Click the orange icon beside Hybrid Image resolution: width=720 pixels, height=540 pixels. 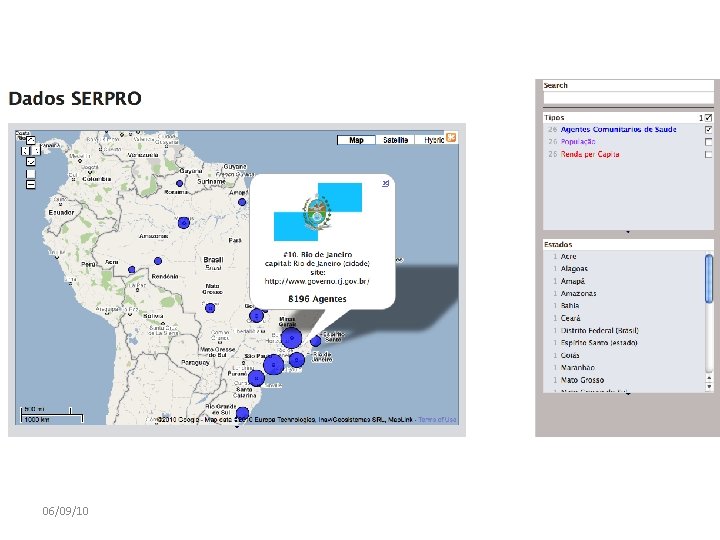(452, 137)
